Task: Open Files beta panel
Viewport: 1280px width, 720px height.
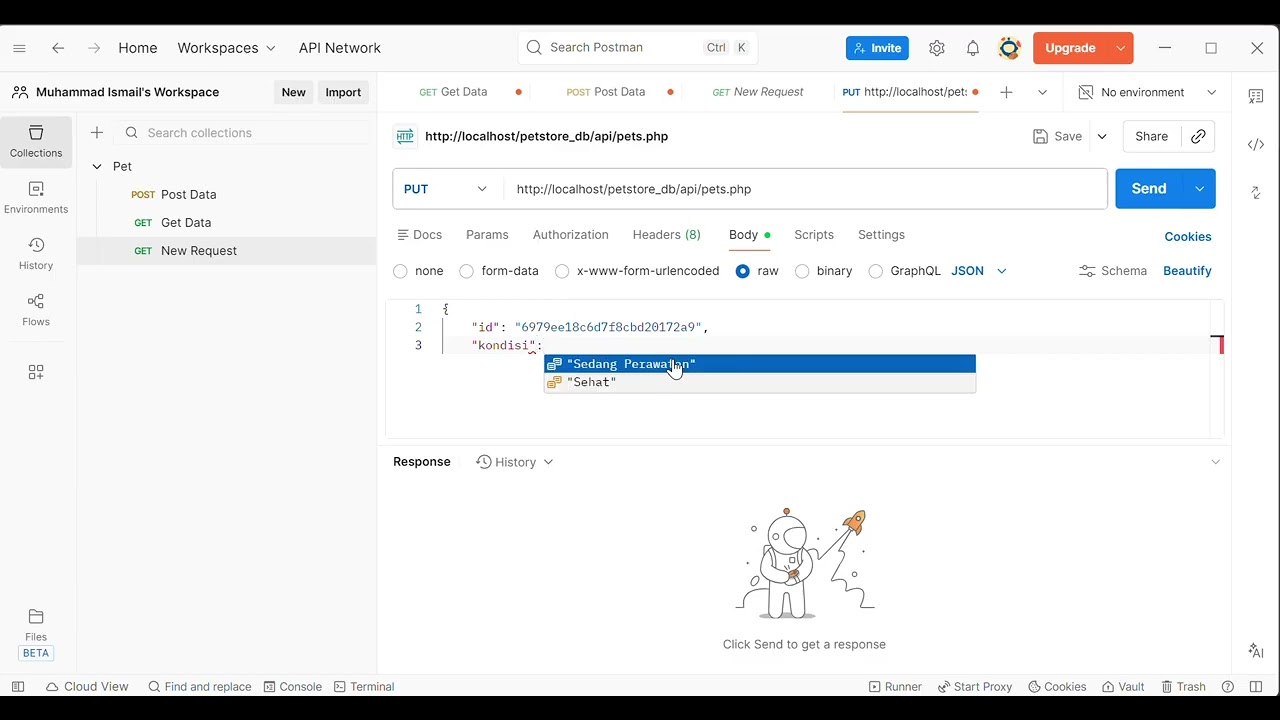Action: click(36, 634)
